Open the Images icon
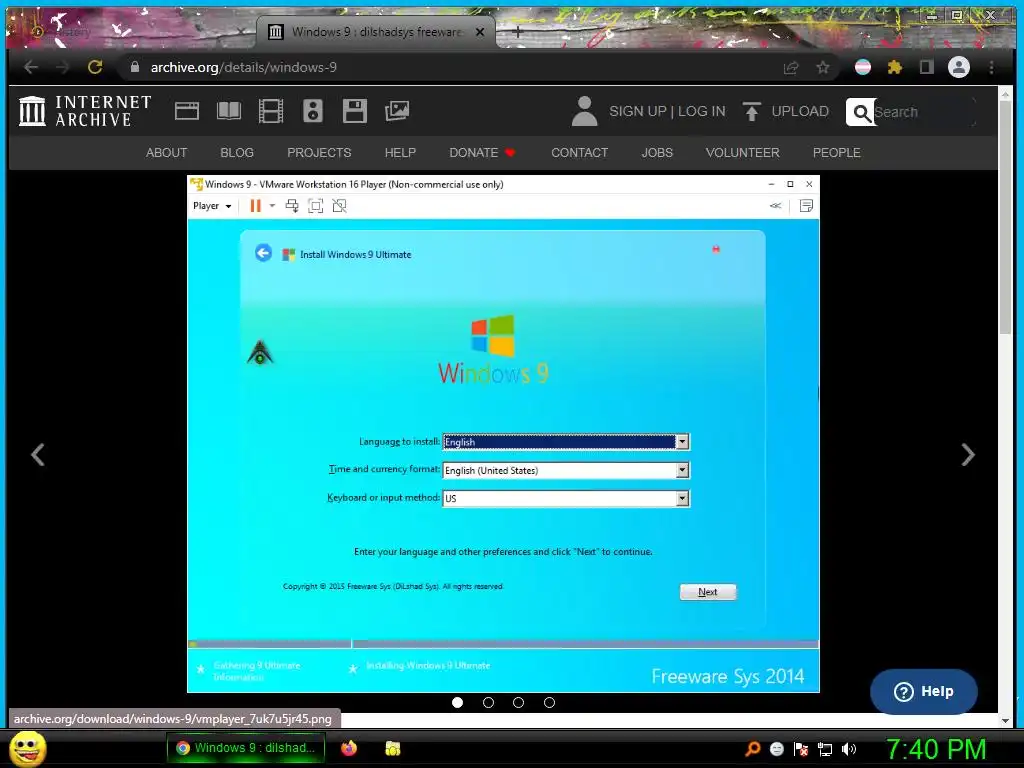Image resolution: width=1024 pixels, height=768 pixels. (396, 111)
